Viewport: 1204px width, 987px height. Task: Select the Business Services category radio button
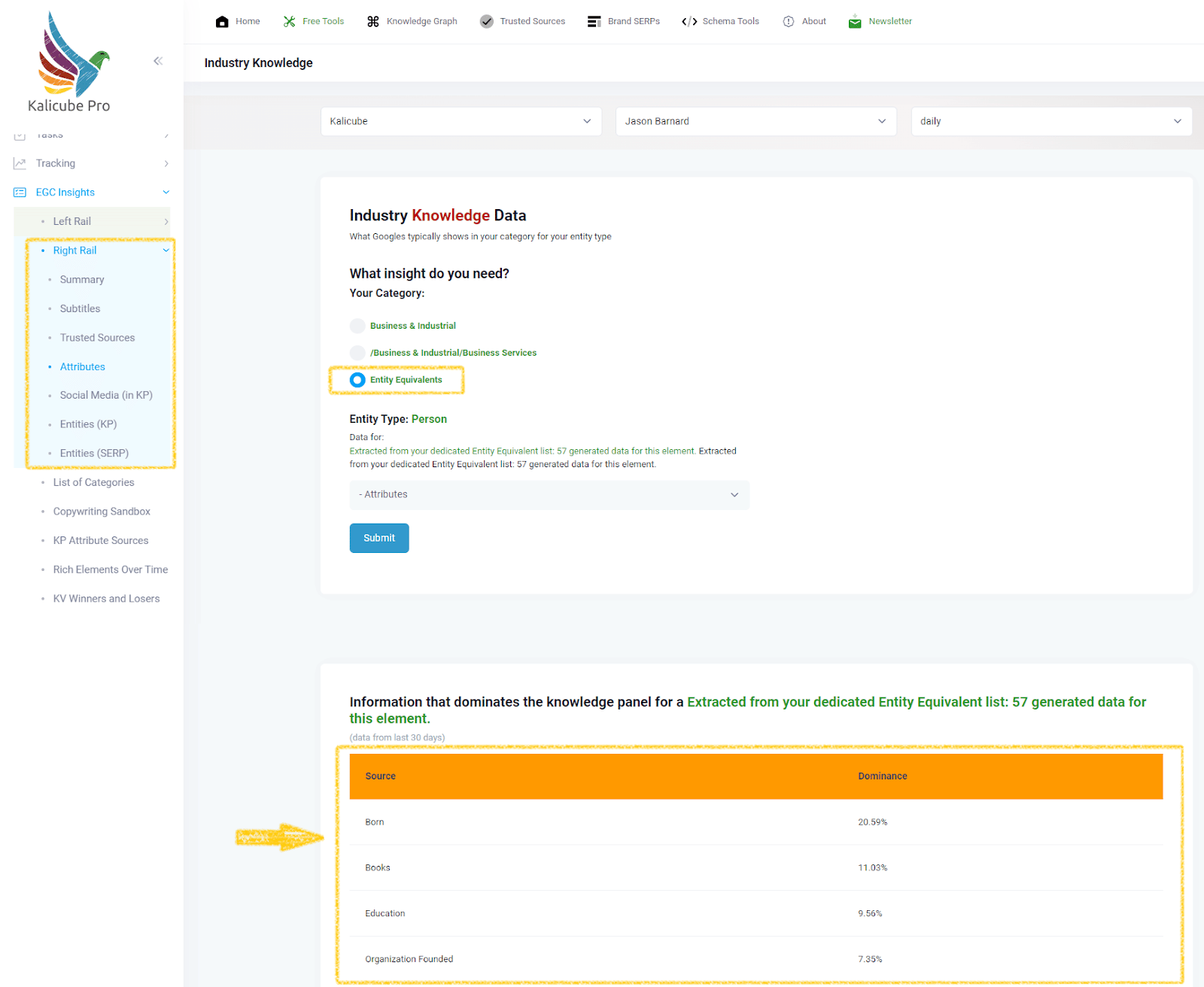(357, 353)
